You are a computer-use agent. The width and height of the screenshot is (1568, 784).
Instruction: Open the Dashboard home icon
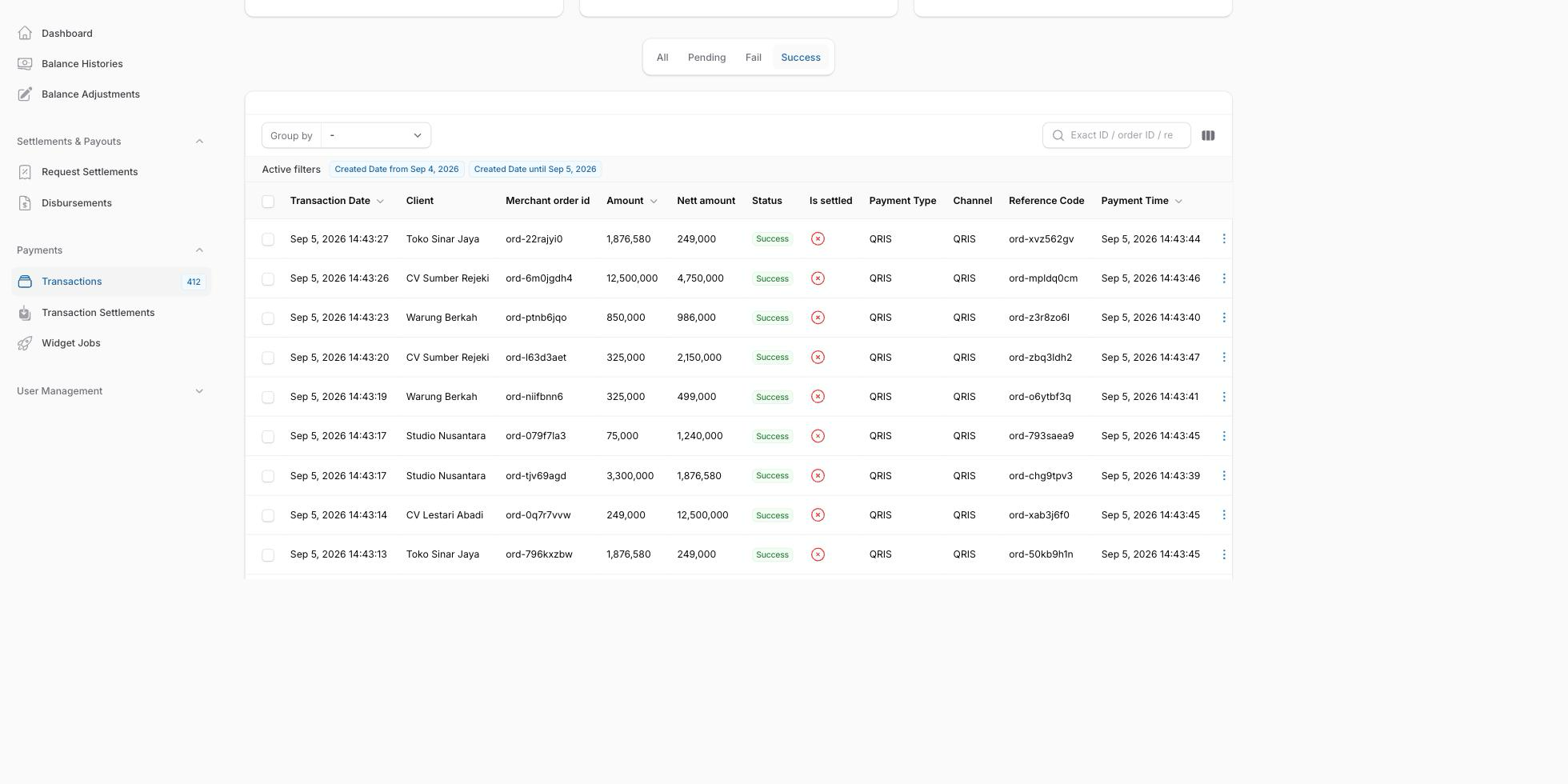point(25,33)
